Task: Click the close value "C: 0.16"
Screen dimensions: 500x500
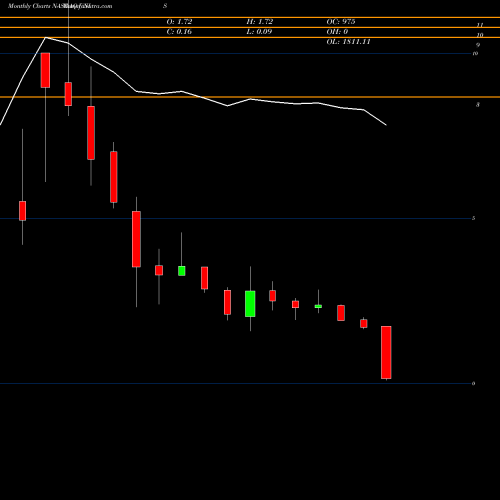Action: [179, 32]
